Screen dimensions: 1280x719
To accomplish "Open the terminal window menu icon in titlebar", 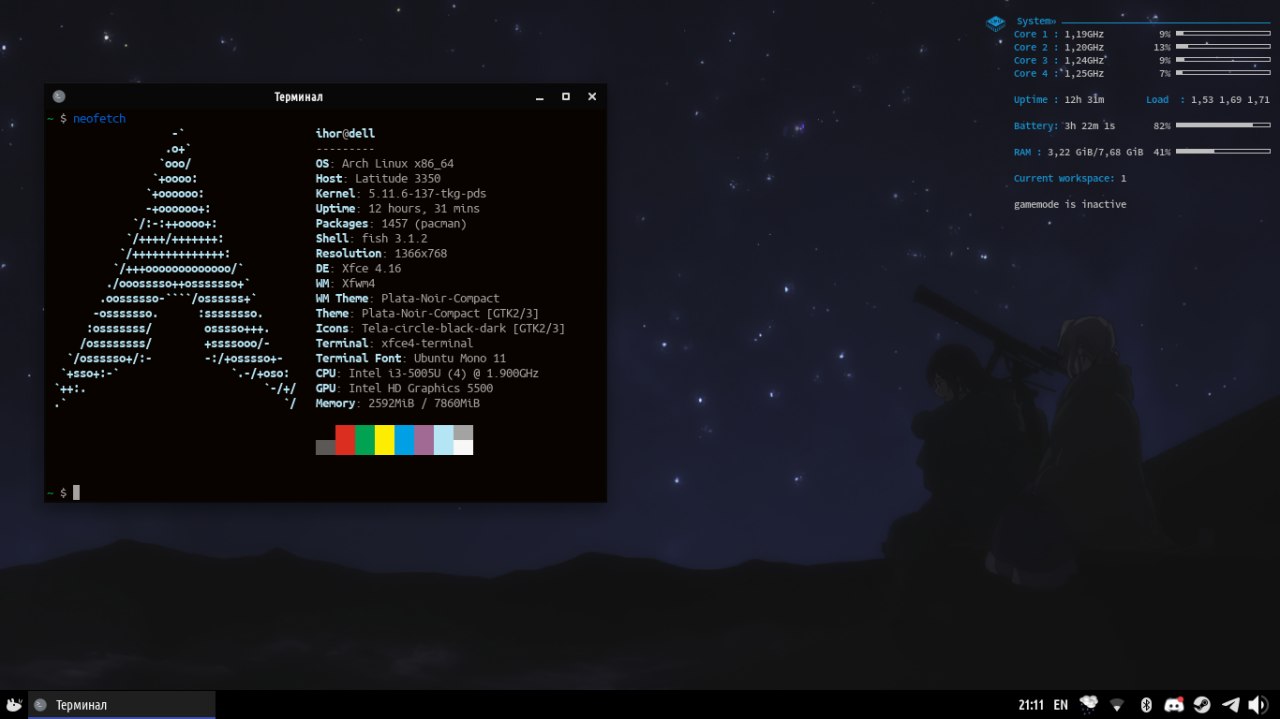I will coord(59,96).
